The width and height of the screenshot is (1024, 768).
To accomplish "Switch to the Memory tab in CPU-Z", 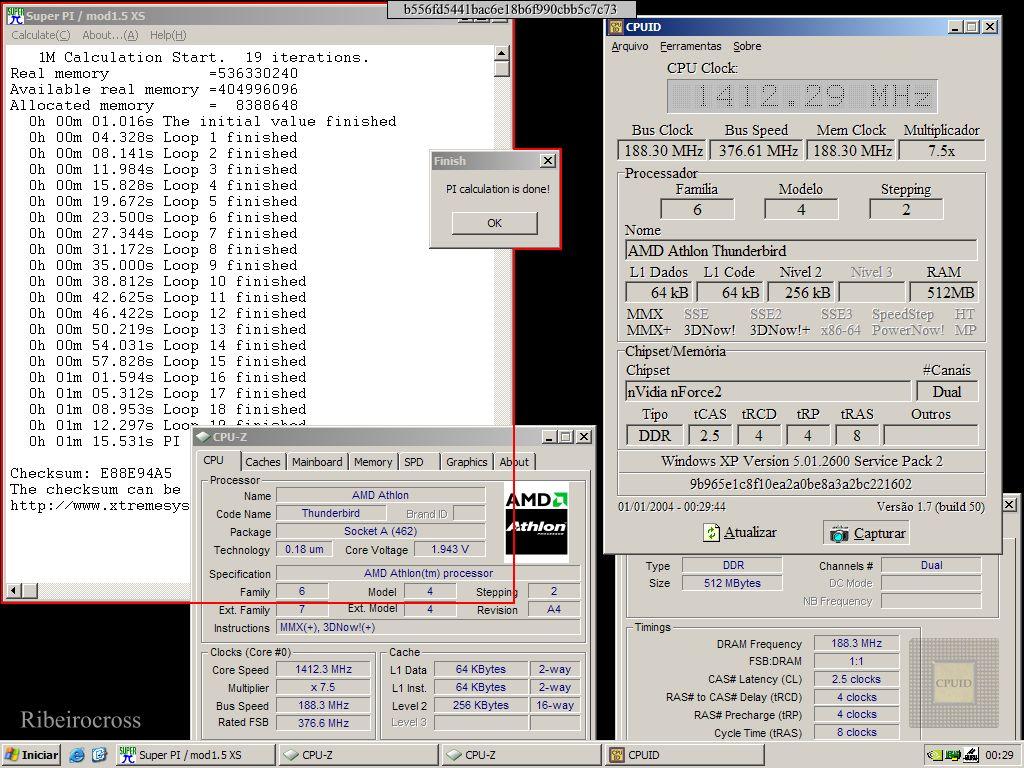I will click(x=373, y=462).
